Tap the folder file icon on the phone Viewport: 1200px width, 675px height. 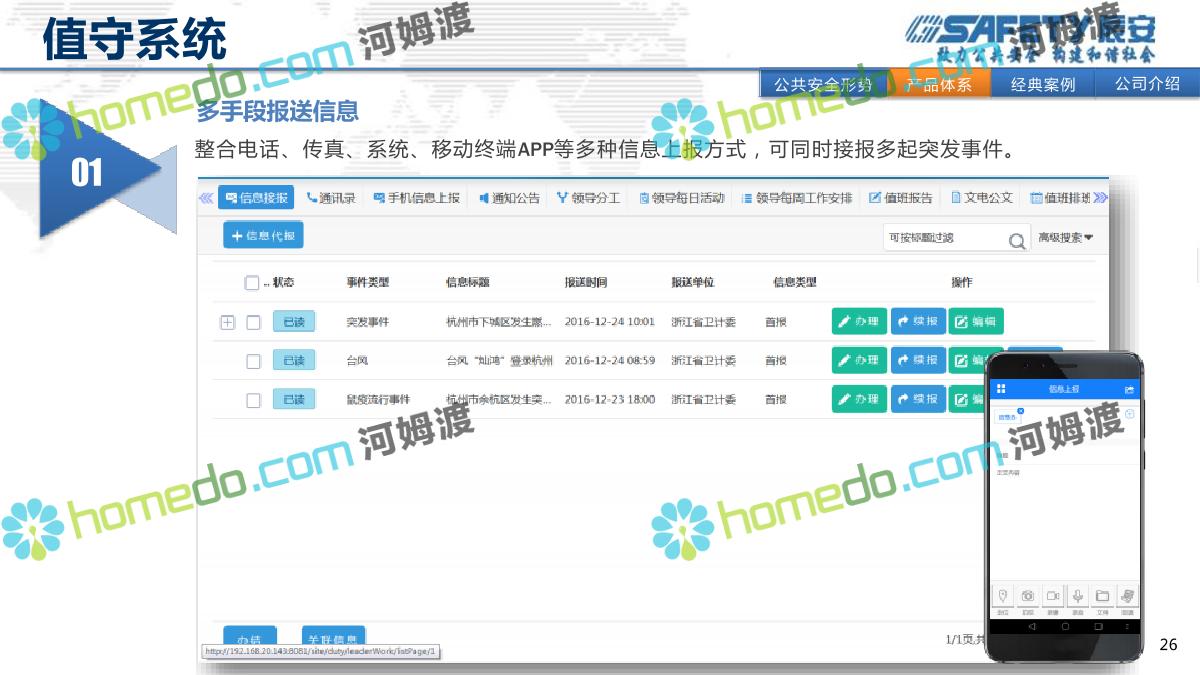[1102, 596]
